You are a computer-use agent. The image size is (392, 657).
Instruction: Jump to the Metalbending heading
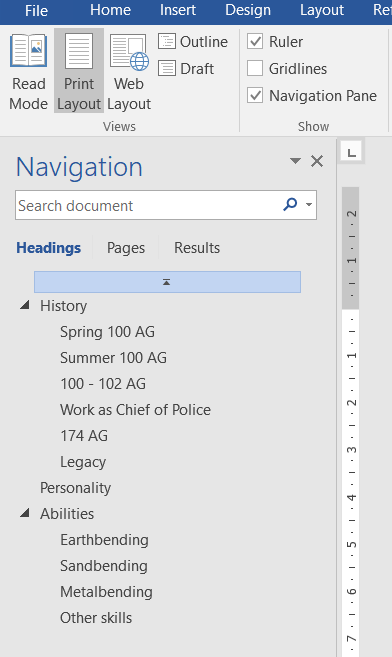coord(106,592)
